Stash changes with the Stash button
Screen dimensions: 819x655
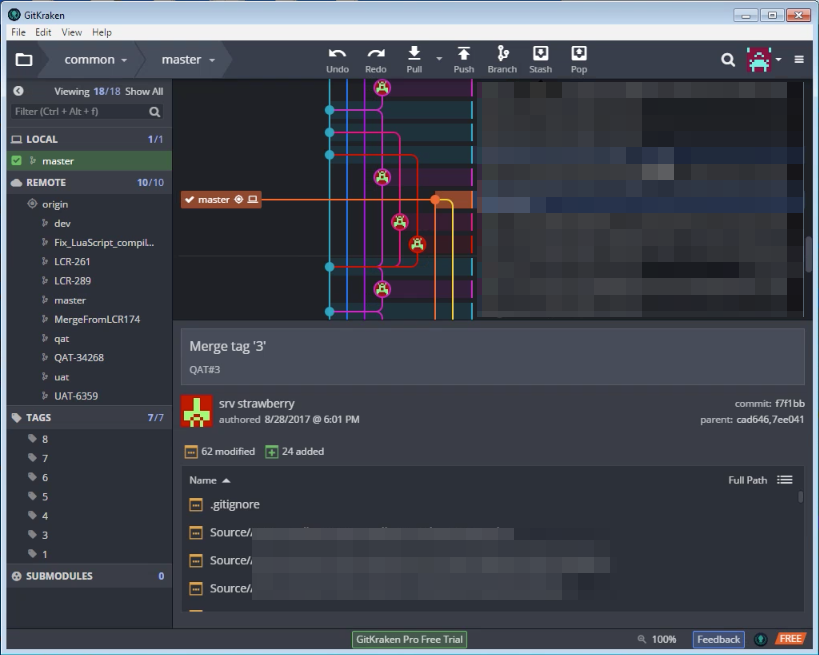pyautogui.click(x=541, y=61)
